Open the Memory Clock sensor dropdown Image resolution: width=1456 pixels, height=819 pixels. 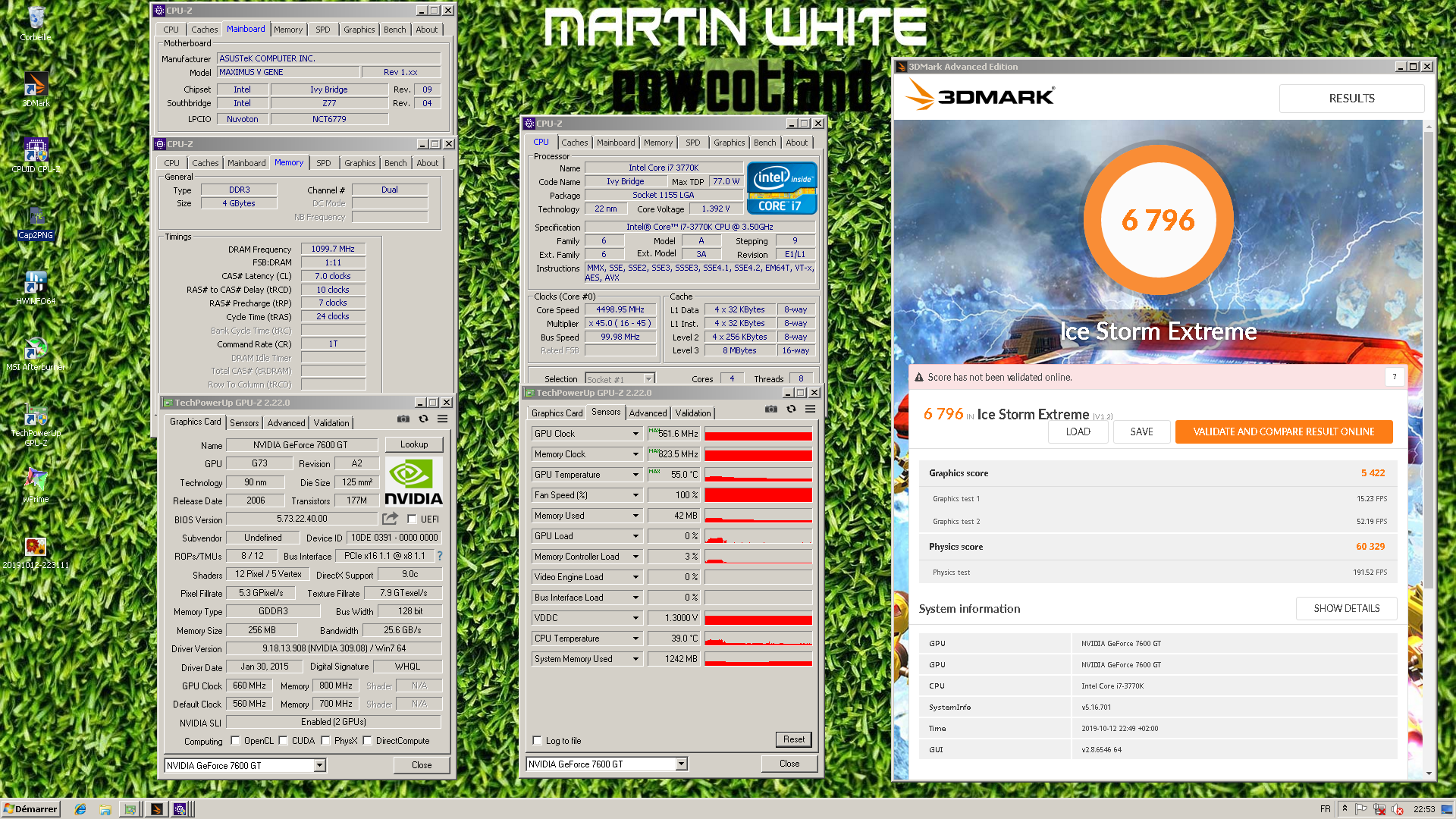pyautogui.click(x=635, y=454)
